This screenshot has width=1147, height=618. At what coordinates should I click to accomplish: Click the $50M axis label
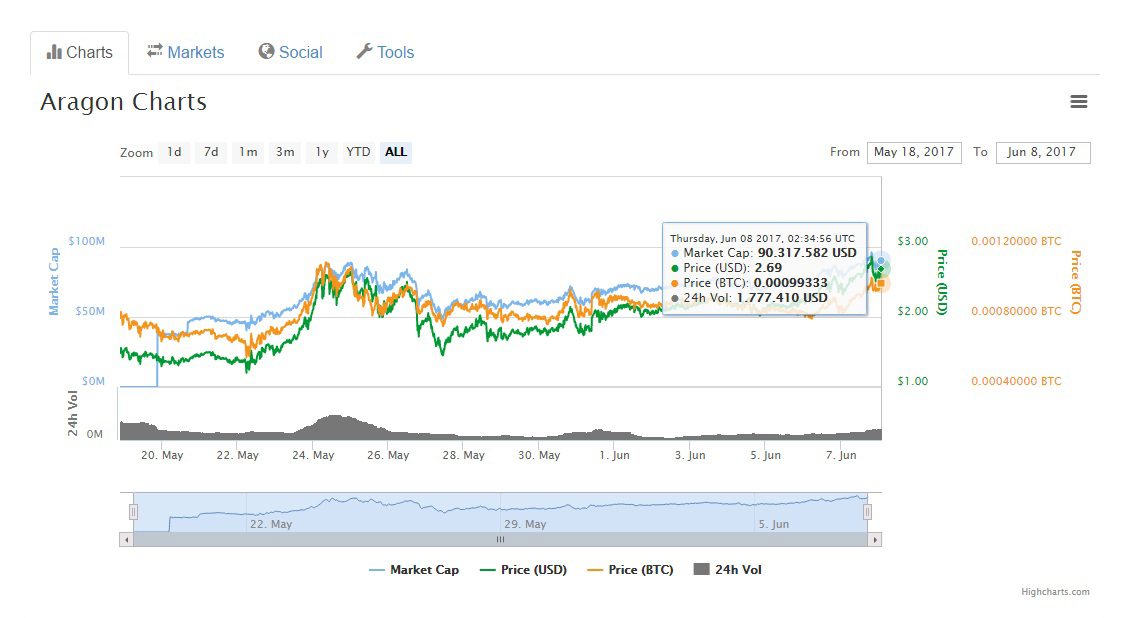pos(90,312)
